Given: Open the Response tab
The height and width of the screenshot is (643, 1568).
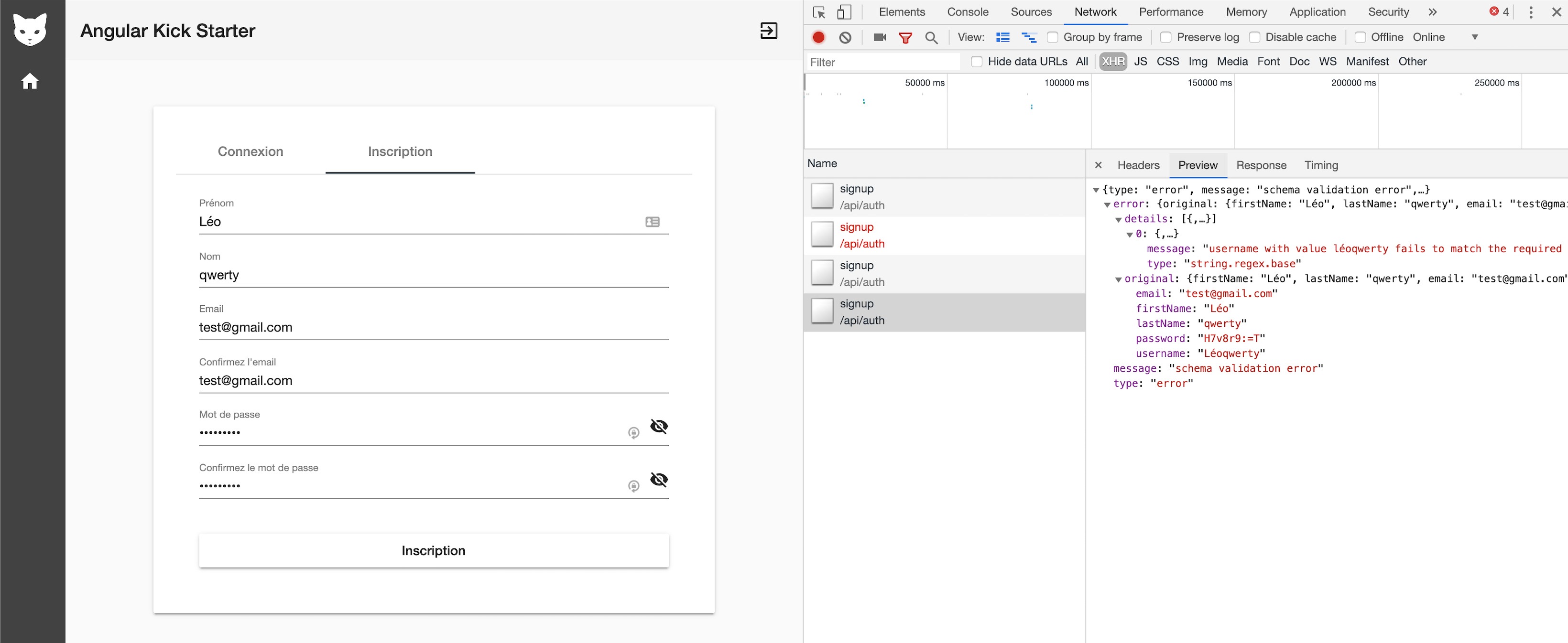Looking at the screenshot, I should coord(1261,165).
